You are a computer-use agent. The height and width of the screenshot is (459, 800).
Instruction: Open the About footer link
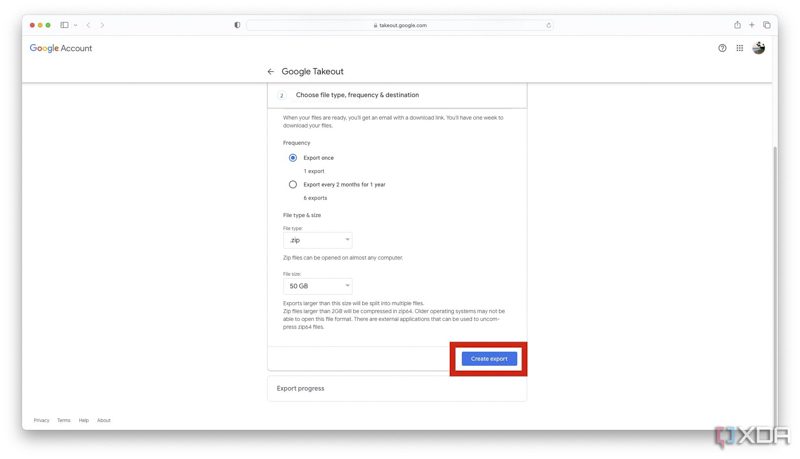[104, 420]
